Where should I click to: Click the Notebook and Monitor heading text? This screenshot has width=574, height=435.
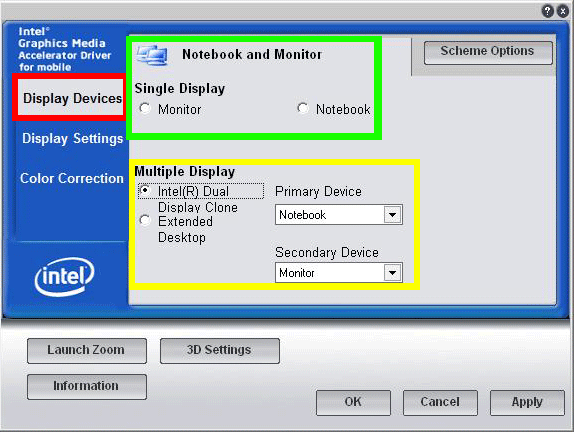252,55
